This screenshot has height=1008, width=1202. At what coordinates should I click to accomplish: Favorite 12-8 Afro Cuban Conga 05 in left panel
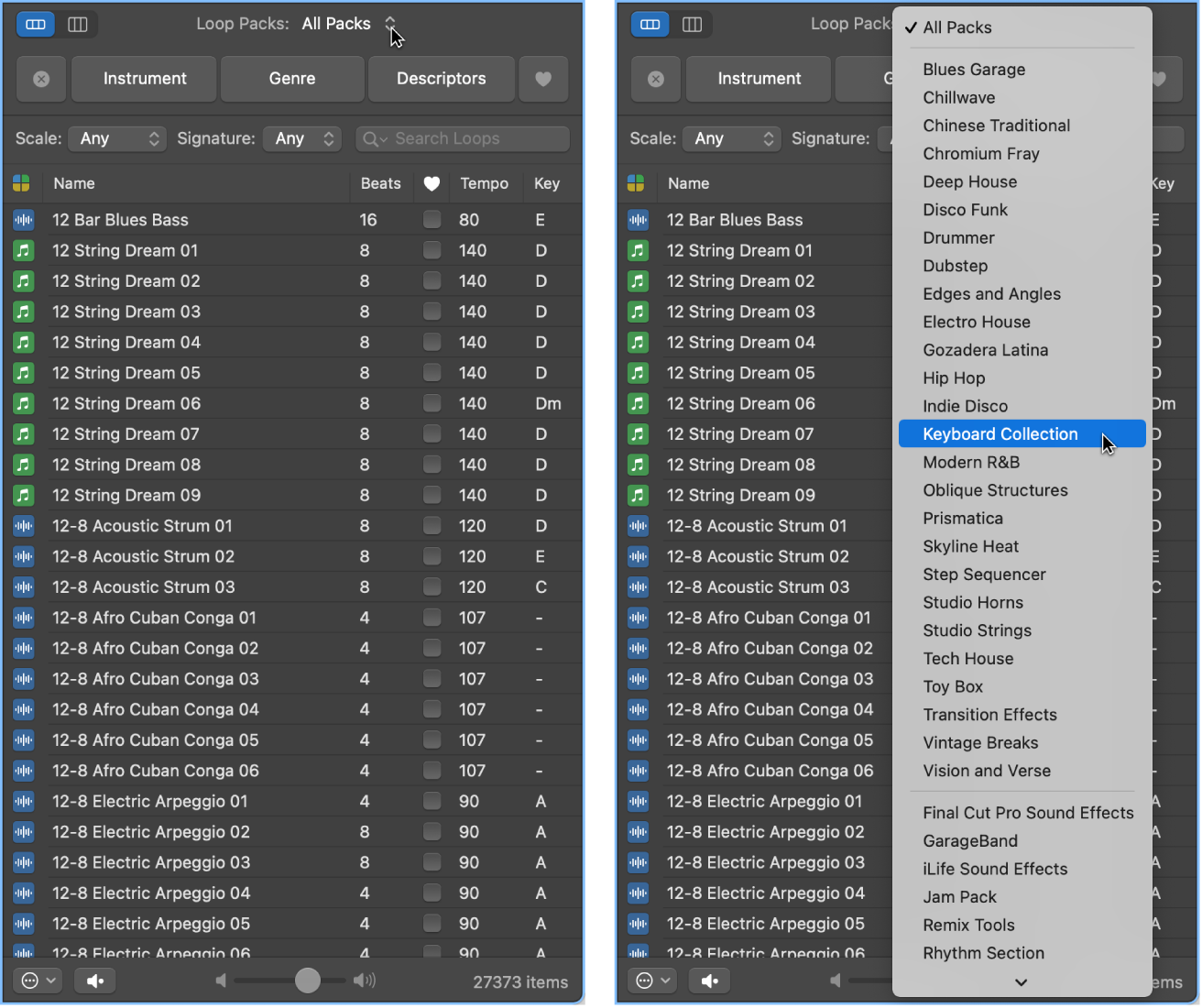pyautogui.click(x=432, y=740)
